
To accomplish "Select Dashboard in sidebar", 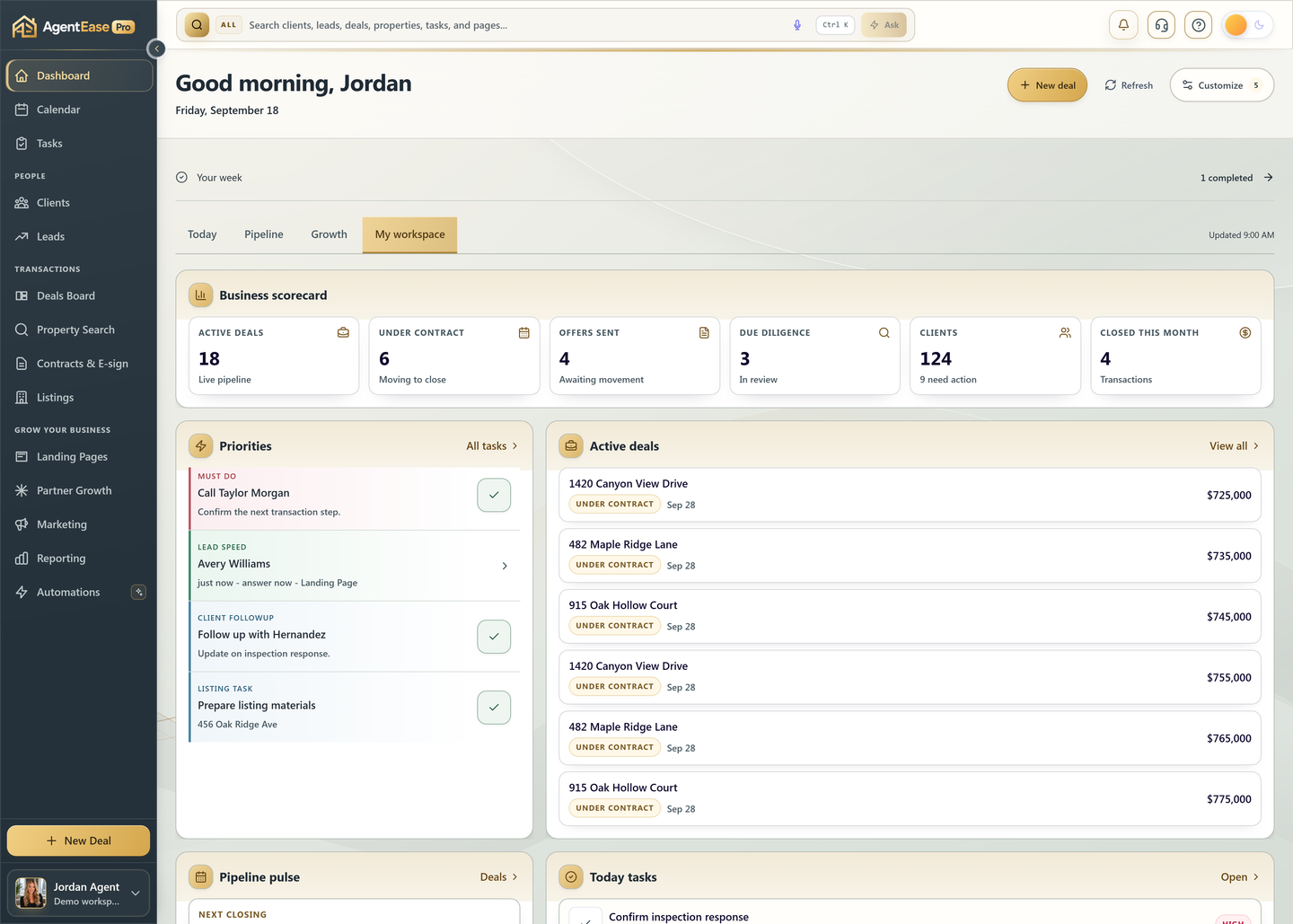I will (79, 75).
